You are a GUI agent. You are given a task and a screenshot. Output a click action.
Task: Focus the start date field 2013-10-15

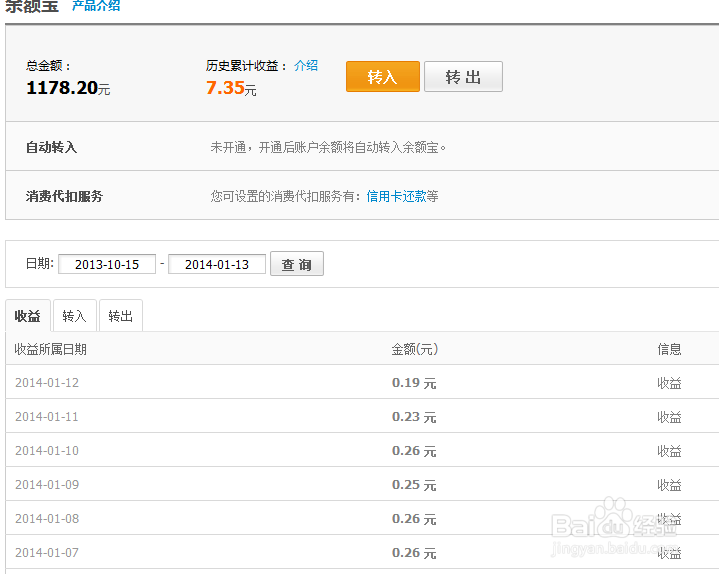[107, 264]
